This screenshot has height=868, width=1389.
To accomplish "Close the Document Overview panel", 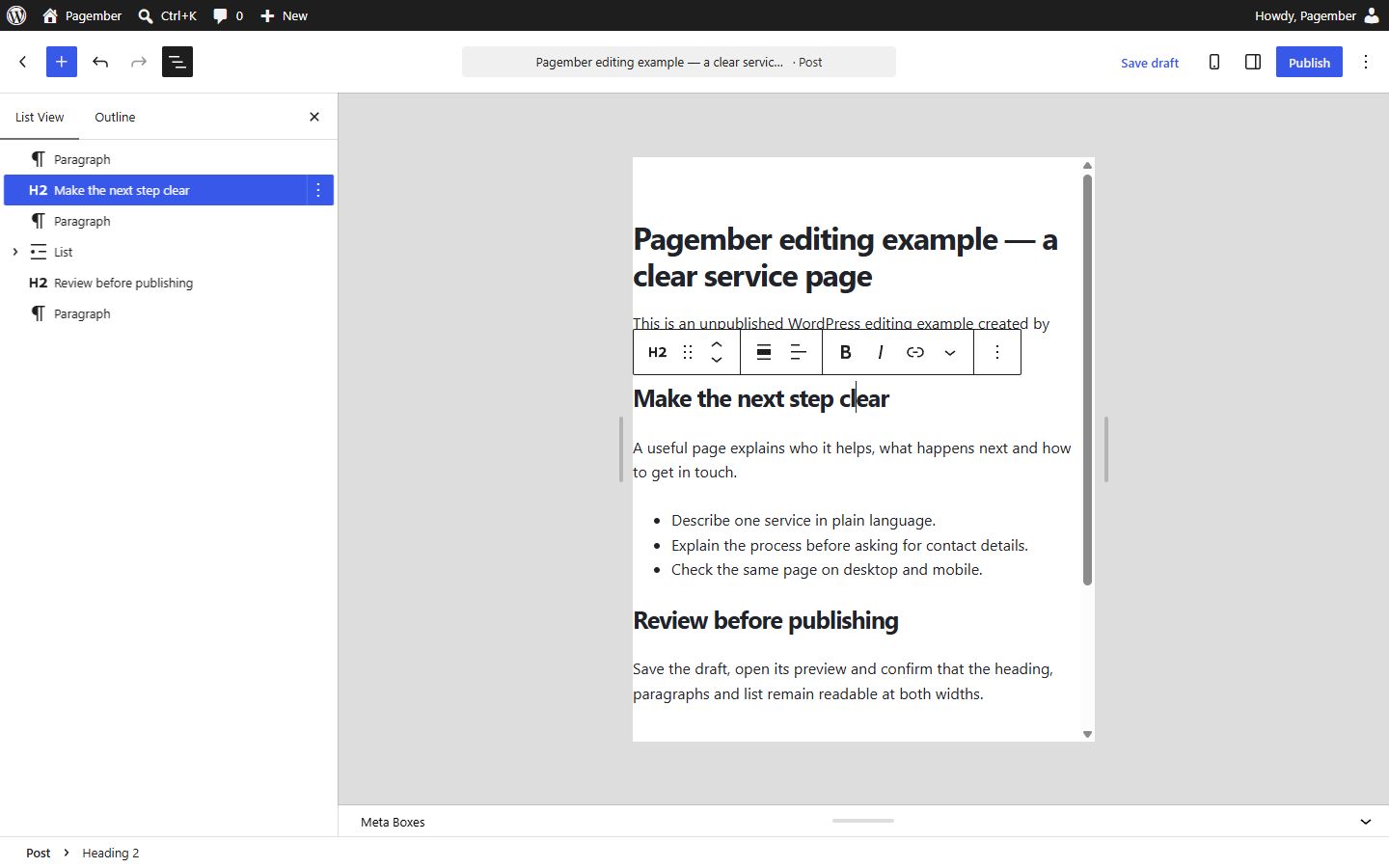I will 314,117.
